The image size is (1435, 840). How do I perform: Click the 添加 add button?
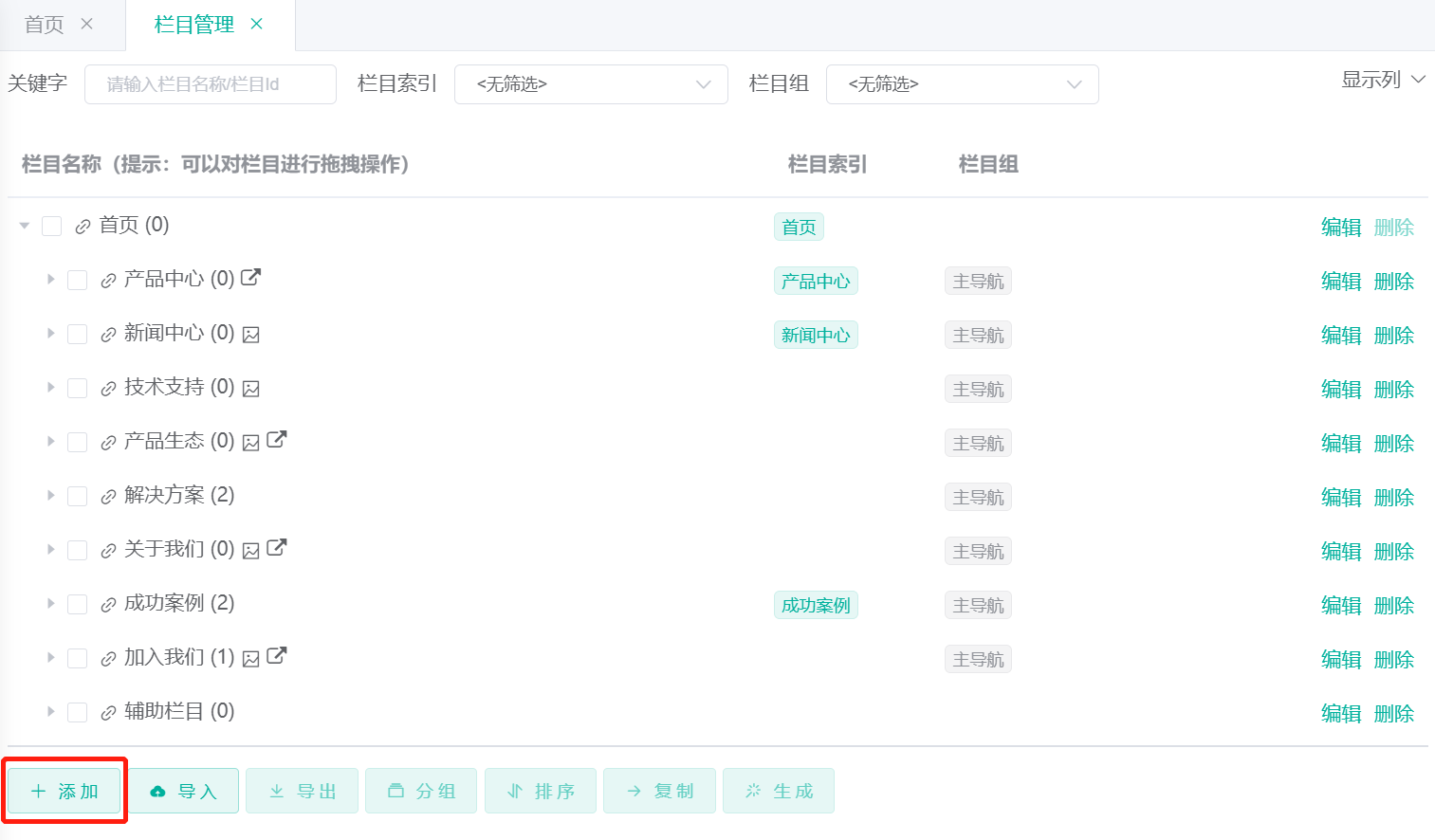pos(64,790)
